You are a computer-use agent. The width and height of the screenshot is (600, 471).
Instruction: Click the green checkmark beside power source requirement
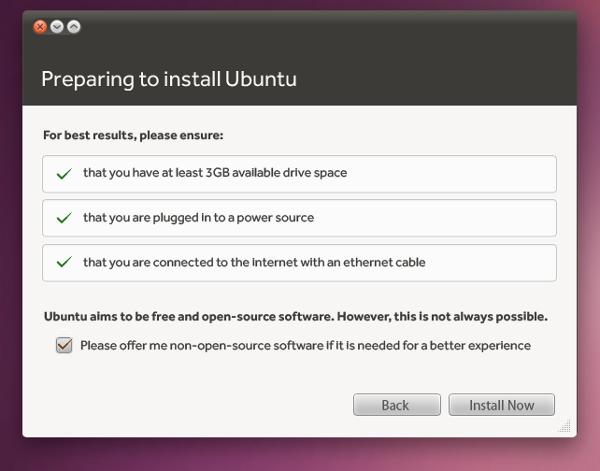click(64, 217)
